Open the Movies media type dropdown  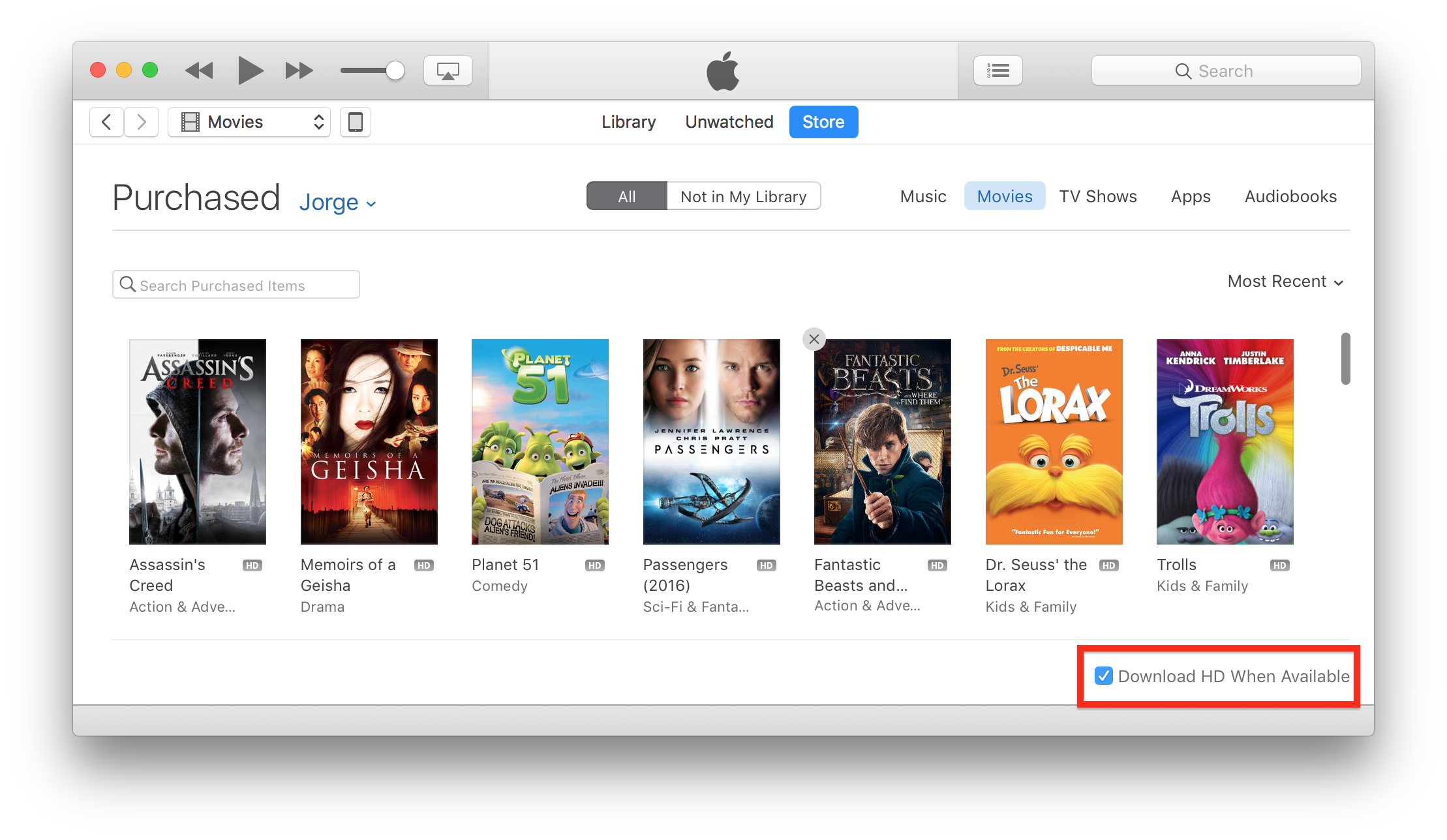249,122
